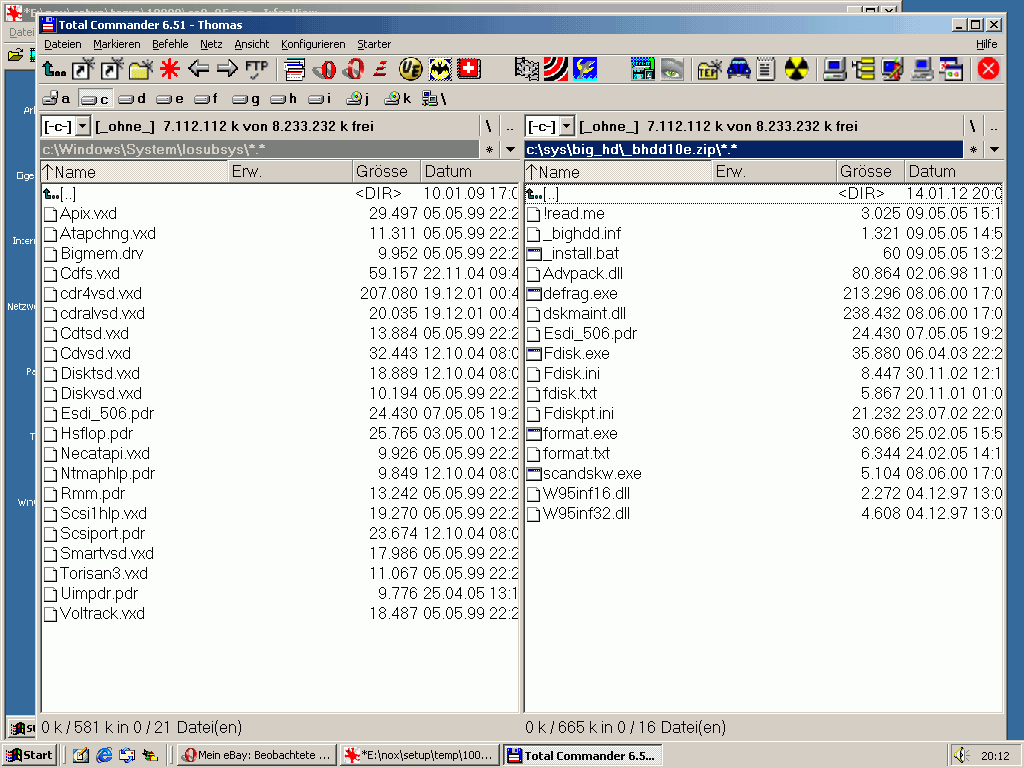Select _install.bat in right panel
Screen dimensions: 1024x768
click(763, 254)
